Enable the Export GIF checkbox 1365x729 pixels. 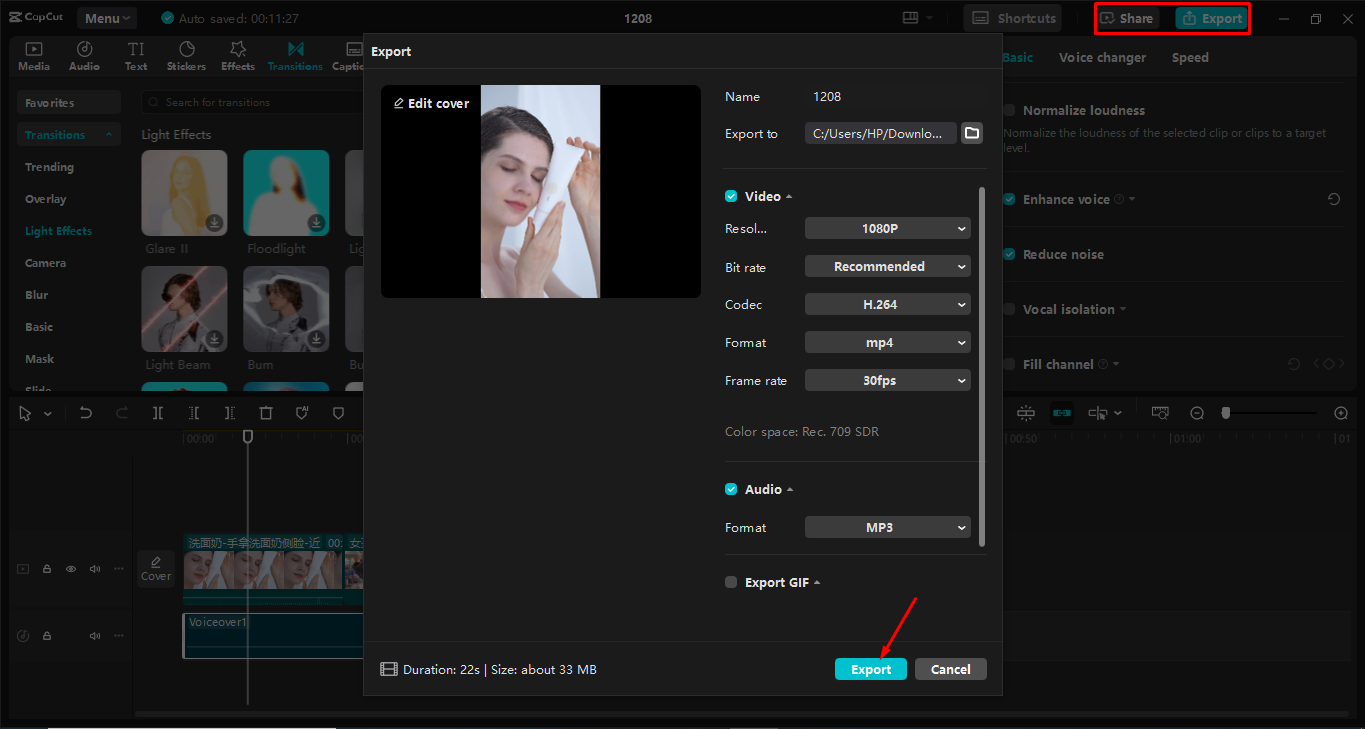pos(731,581)
